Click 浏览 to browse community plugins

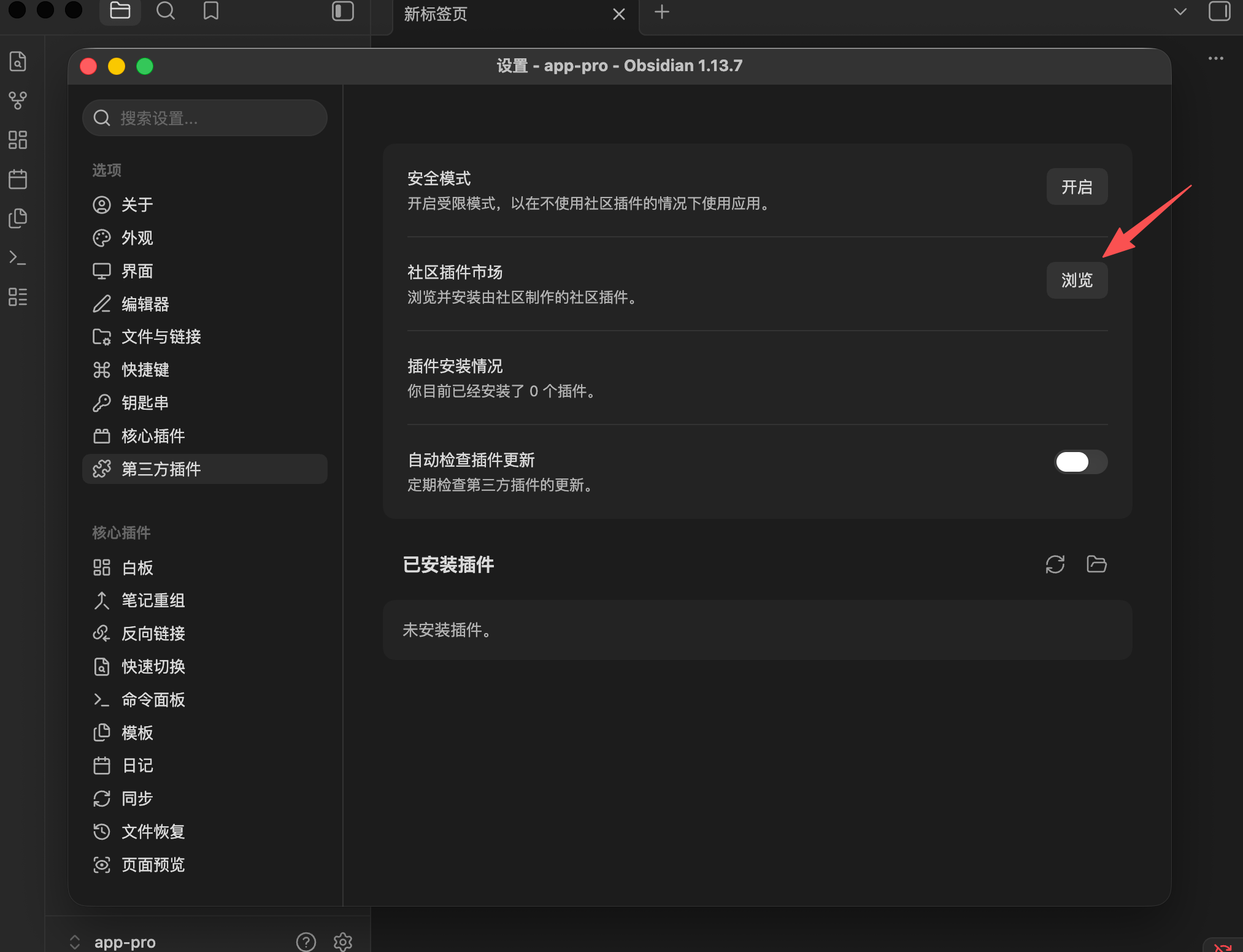click(x=1077, y=280)
